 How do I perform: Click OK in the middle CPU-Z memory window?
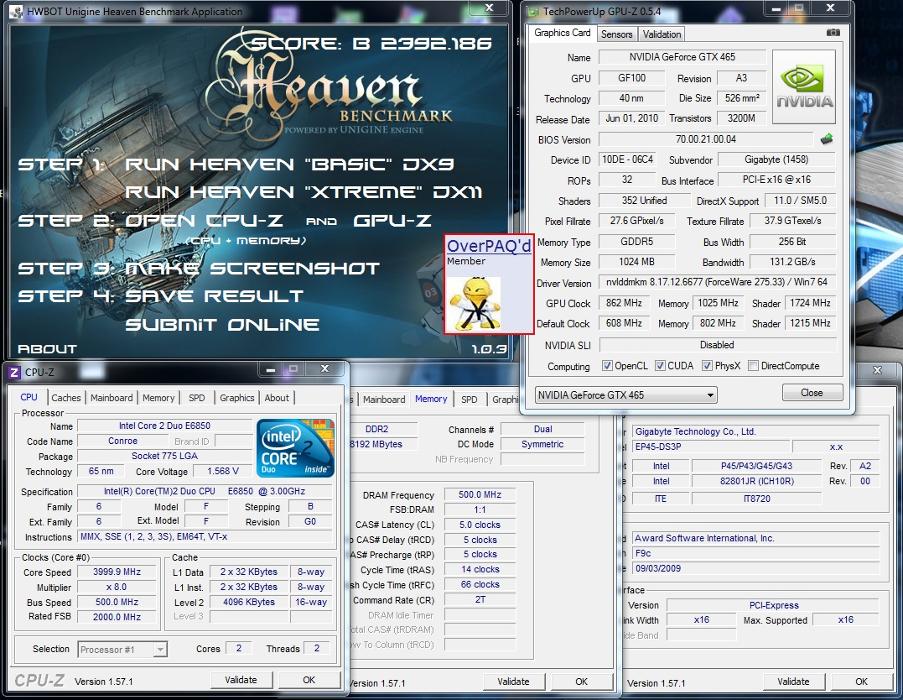point(582,682)
